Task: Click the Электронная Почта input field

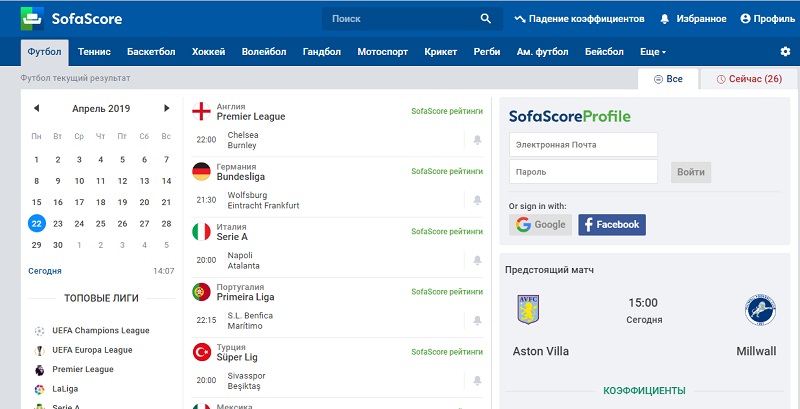Action: click(x=583, y=145)
